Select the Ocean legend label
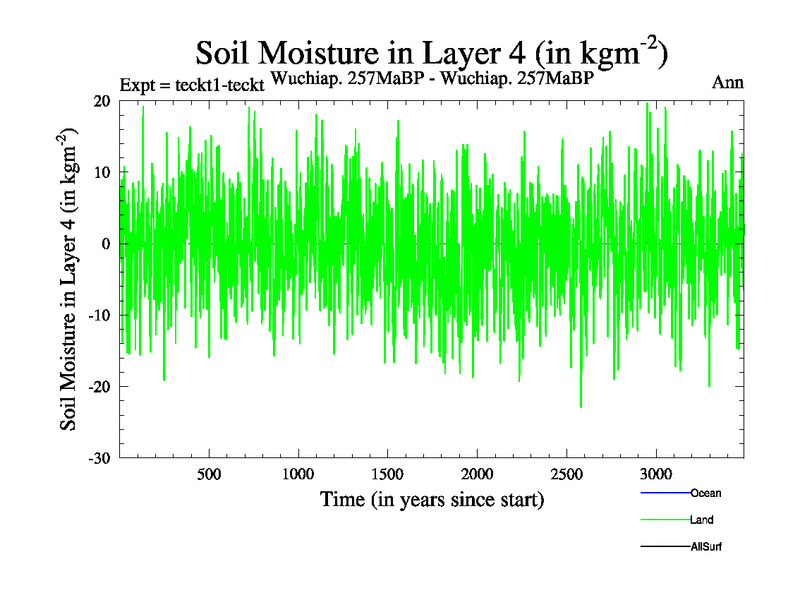Viewport: 800px width, 600px height. 705,493
